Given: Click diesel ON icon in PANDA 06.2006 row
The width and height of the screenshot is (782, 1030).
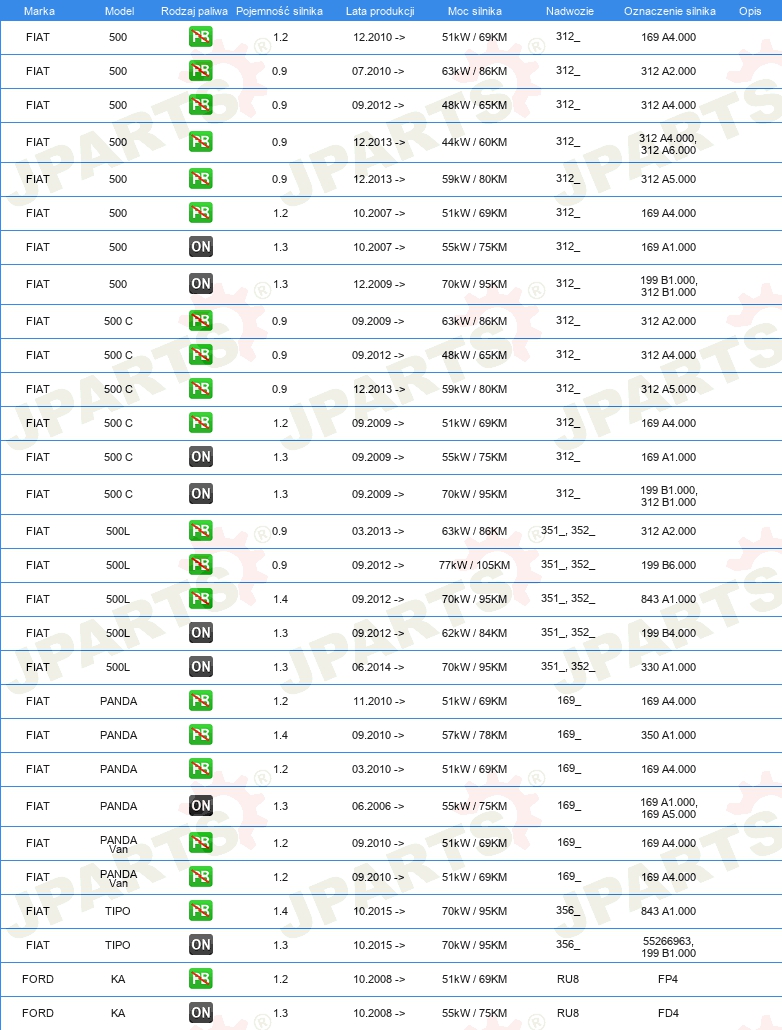Looking at the screenshot, I should [x=200, y=806].
